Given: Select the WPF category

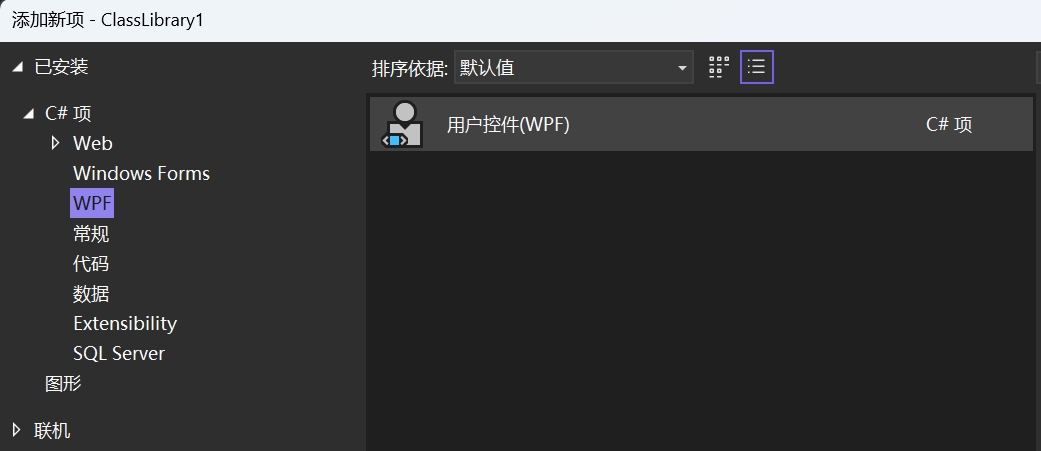Looking at the screenshot, I should tap(92, 203).
